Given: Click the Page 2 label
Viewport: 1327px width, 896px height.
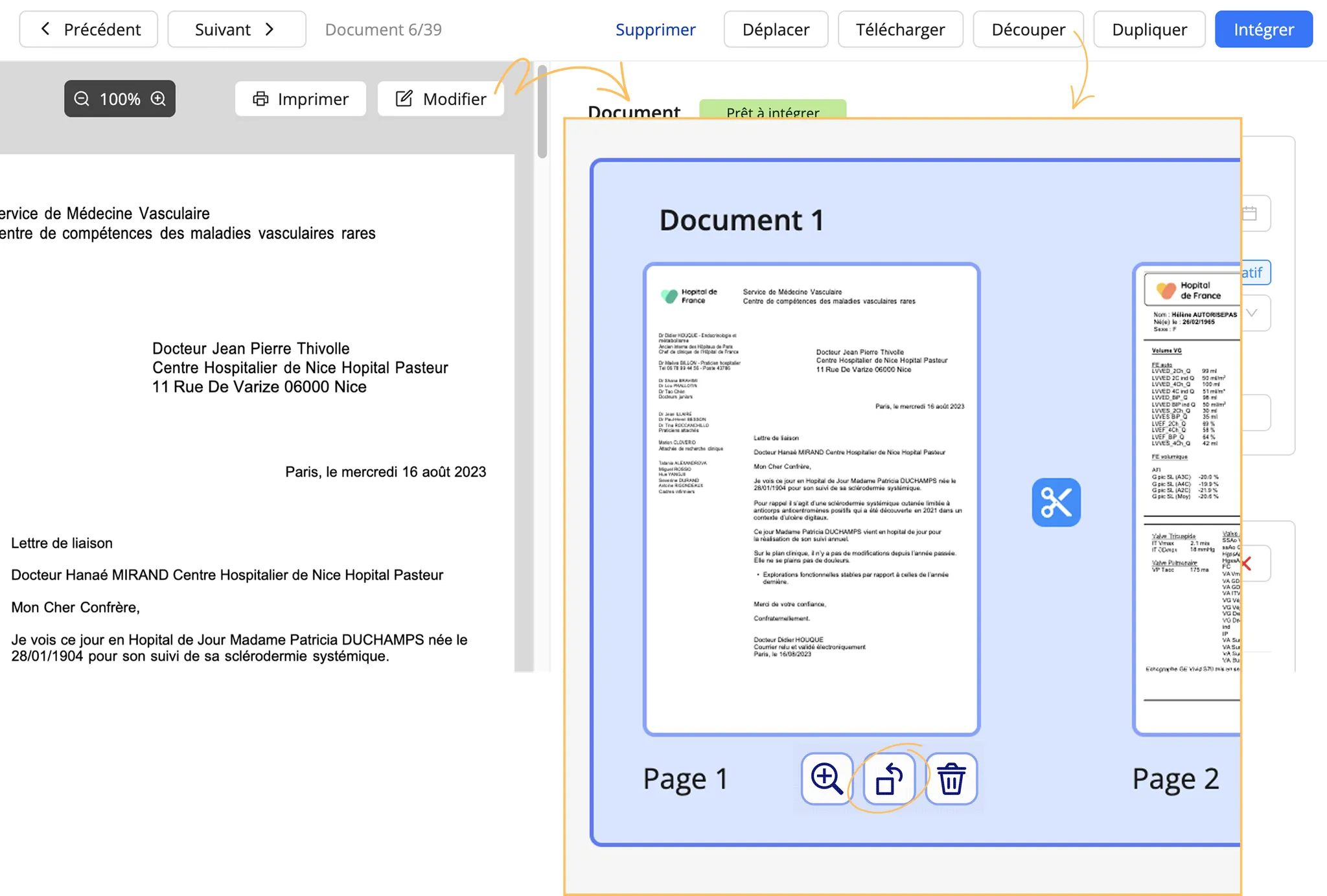Looking at the screenshot, I should [x=1175, y=779].
